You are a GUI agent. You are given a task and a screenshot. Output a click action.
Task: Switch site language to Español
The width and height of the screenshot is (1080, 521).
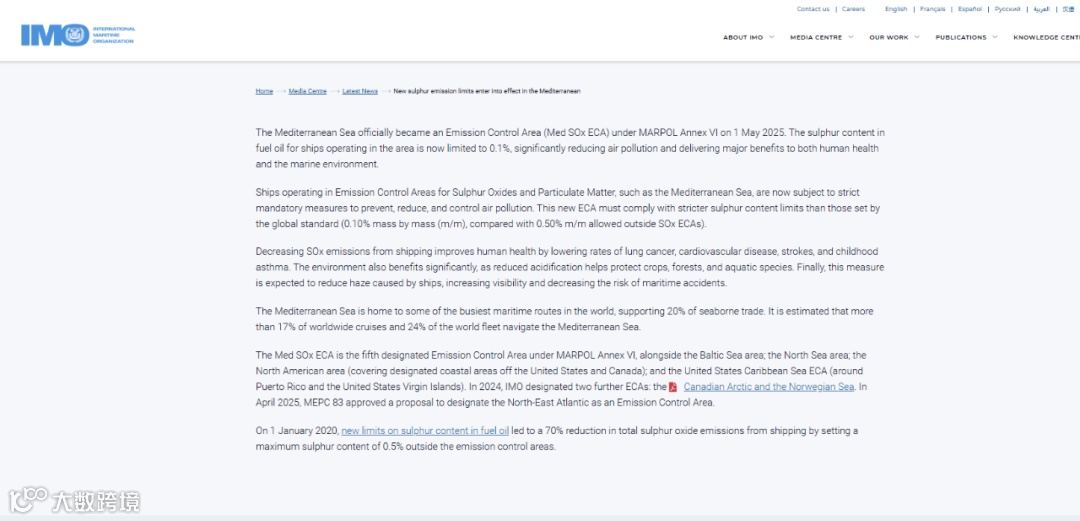(970, 9)
